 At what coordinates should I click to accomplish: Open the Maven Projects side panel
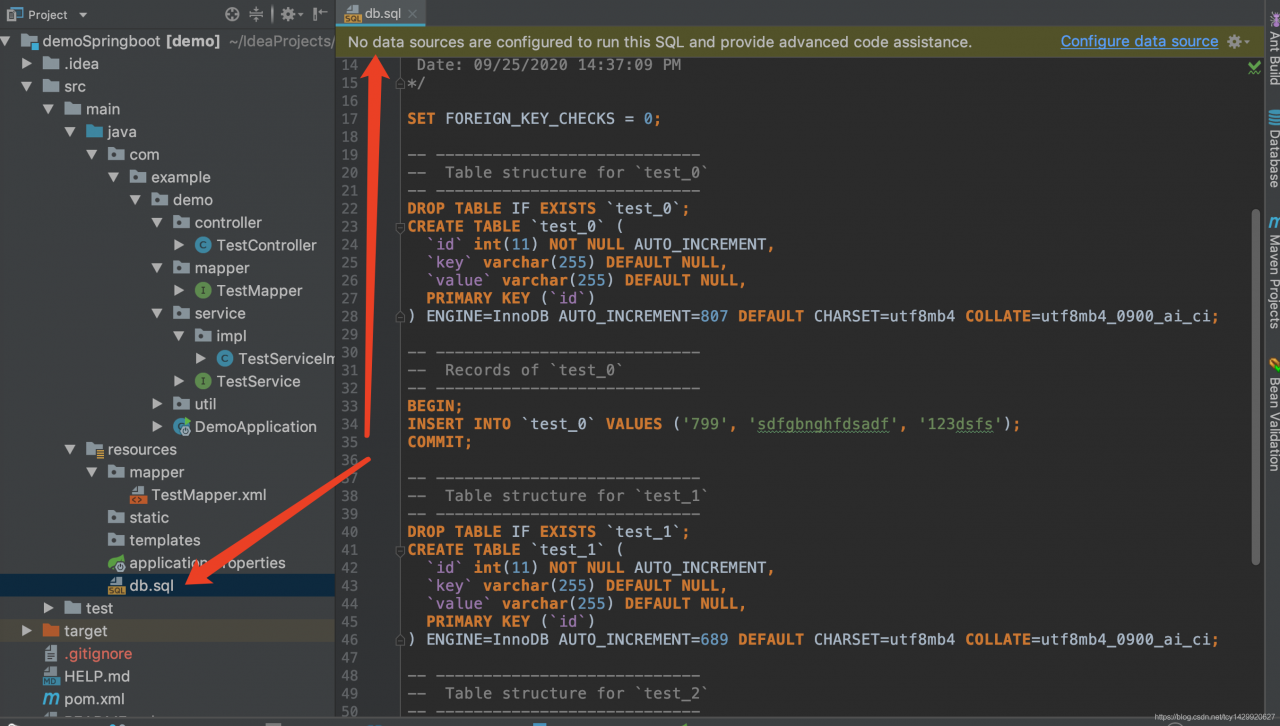coord(1273,272)
